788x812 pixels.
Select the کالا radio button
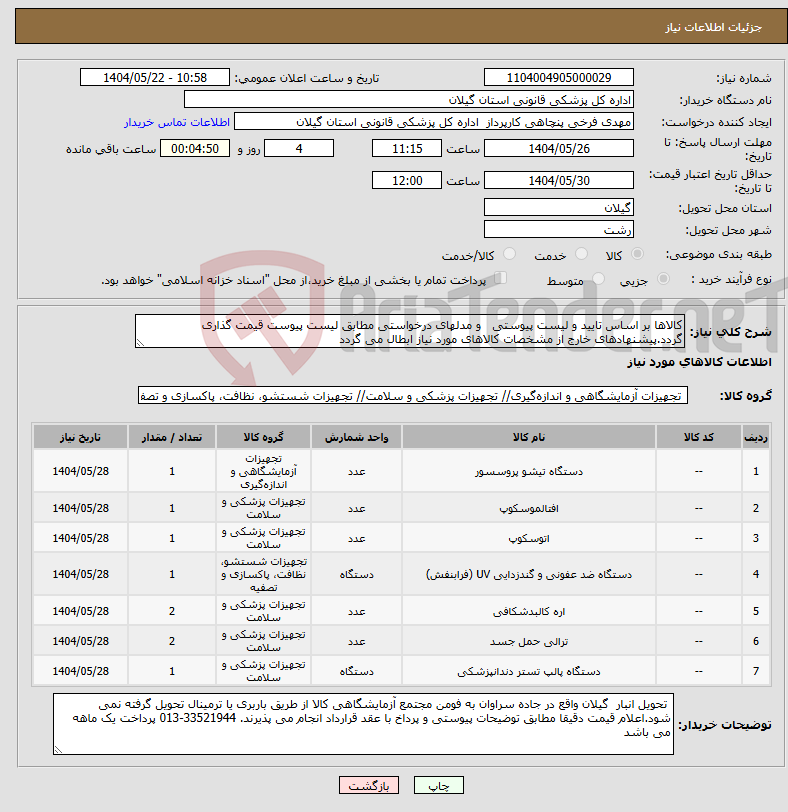click(637, 254)
